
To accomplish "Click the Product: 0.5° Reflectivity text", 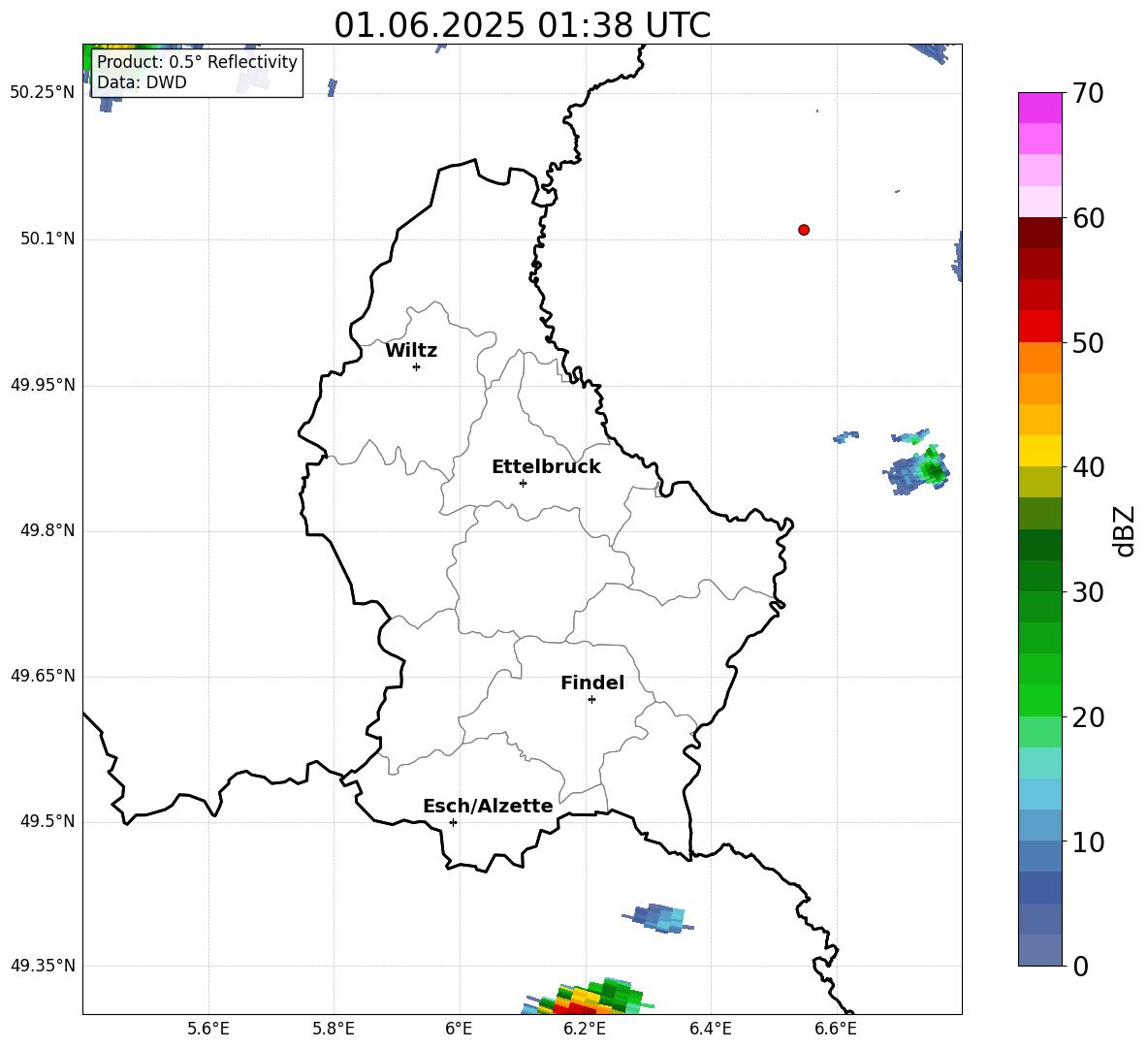I will 197,62.
